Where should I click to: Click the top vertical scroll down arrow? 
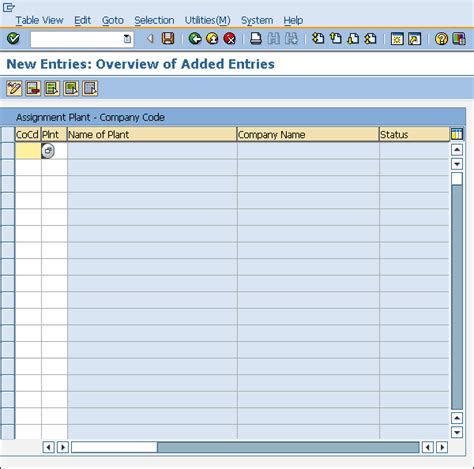(x=457, y=164)
